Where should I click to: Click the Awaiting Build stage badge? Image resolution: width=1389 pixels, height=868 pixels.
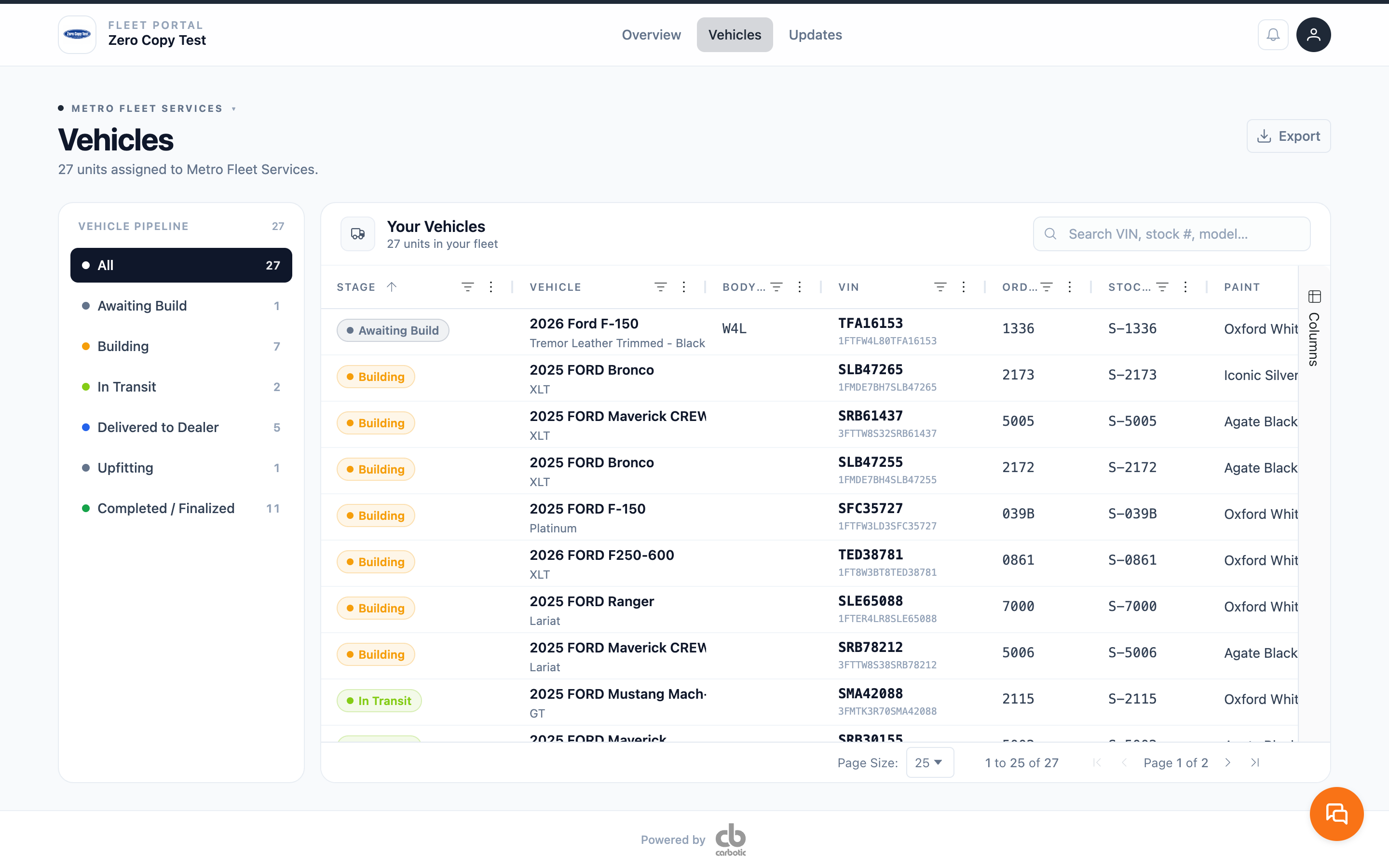tap(393, 330)
